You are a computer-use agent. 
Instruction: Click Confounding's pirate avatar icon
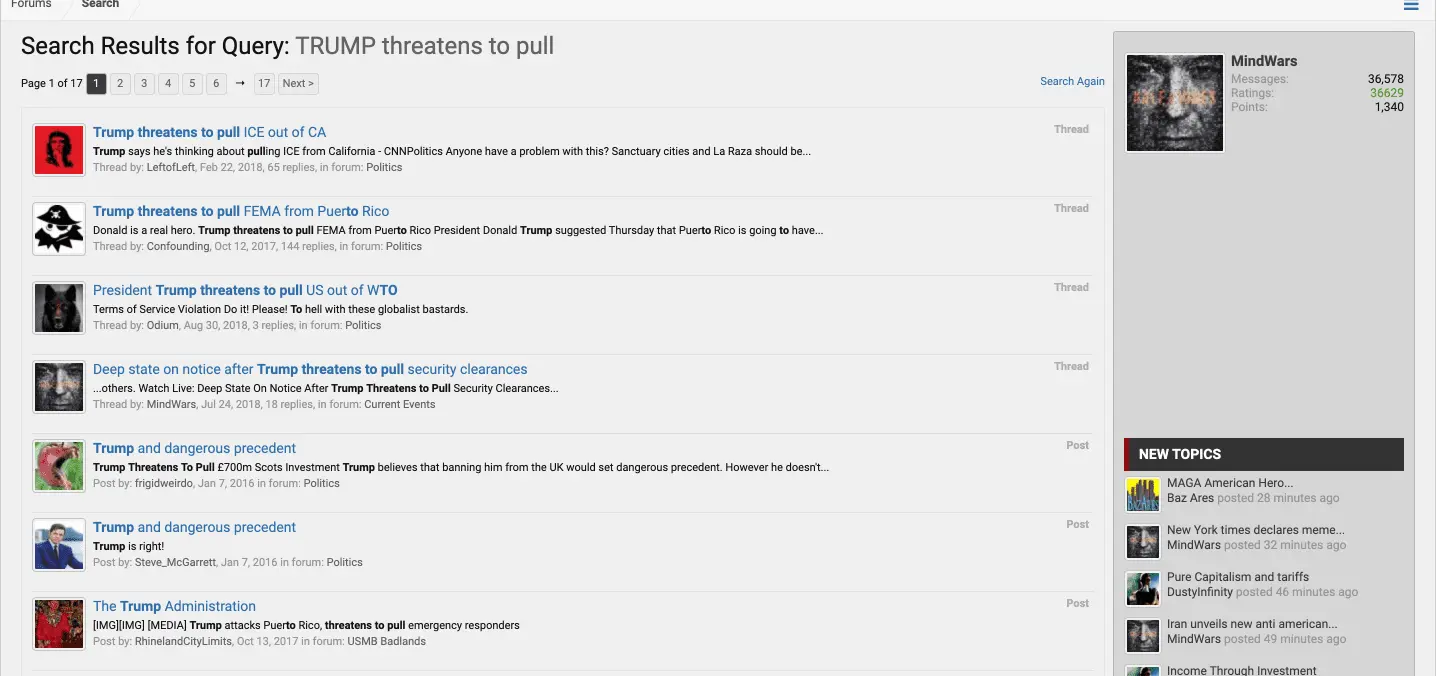coord(58,228)
